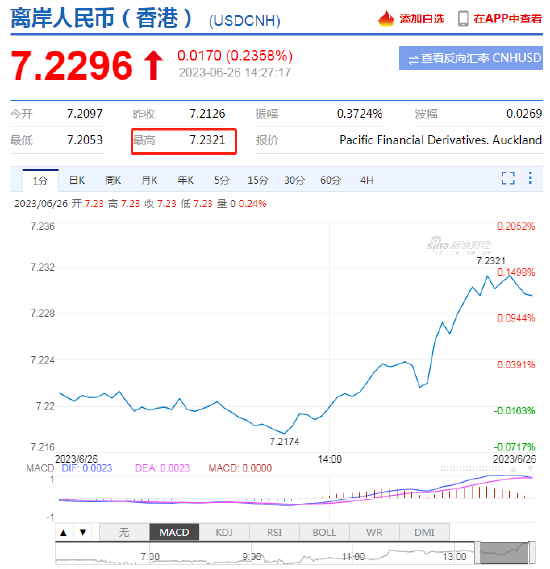Viewport: 550px width, 569px height.
Task: Click the MACD: 0.0000 readout
Action: (x=240, y=468)
